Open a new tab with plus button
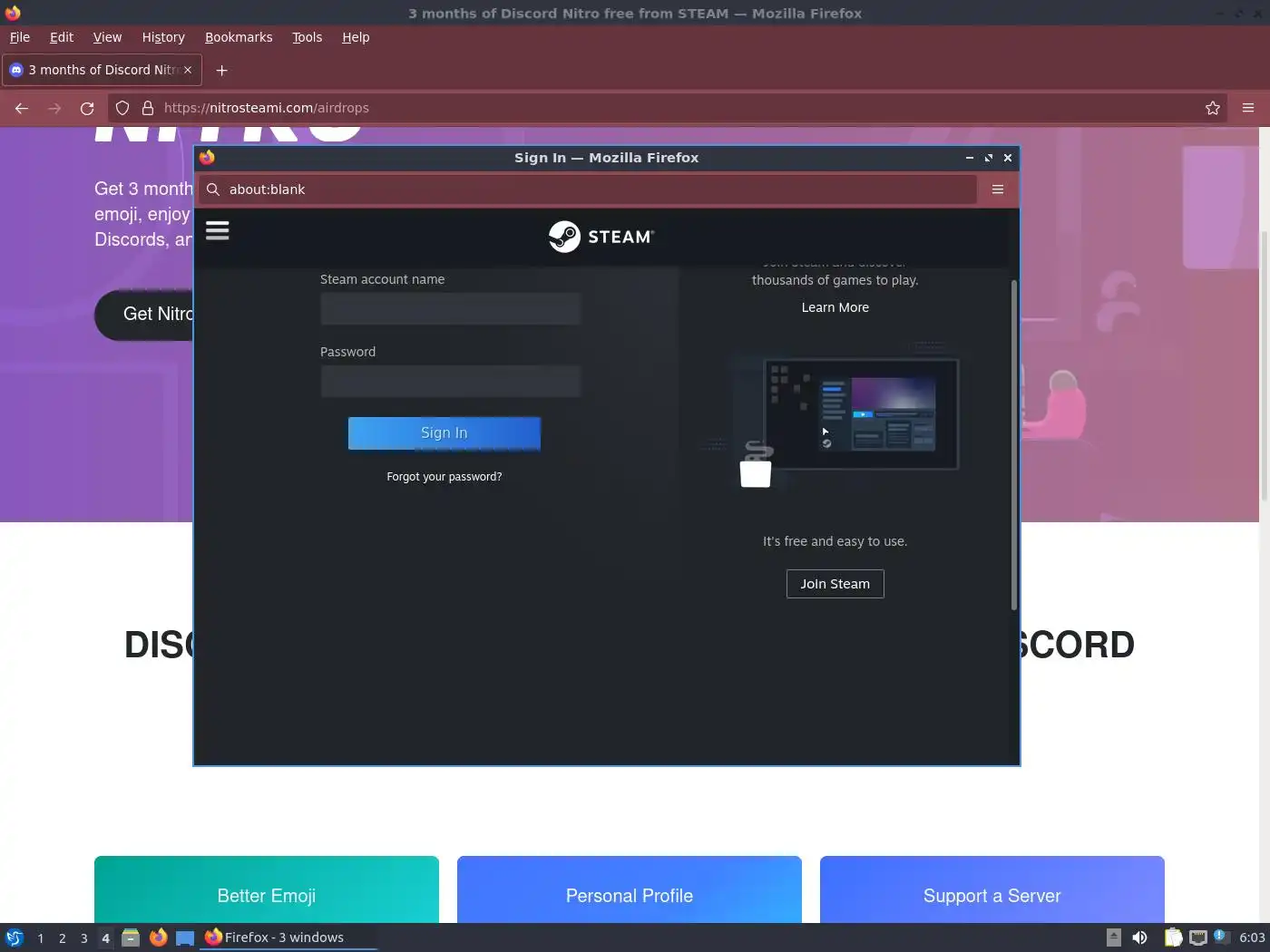1270x952 pixels. coord(221,71)
